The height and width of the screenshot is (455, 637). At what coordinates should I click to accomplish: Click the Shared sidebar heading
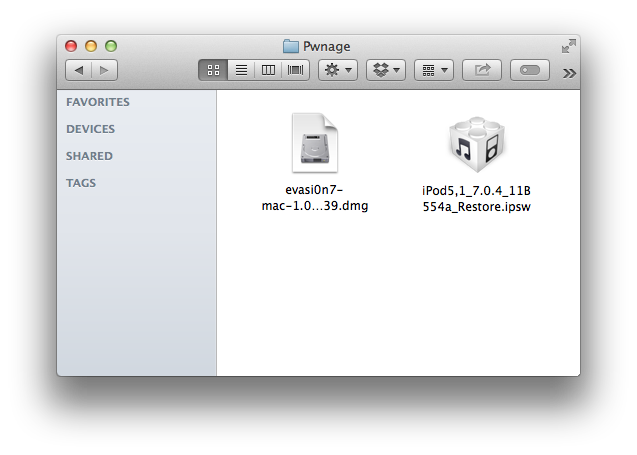89,156
